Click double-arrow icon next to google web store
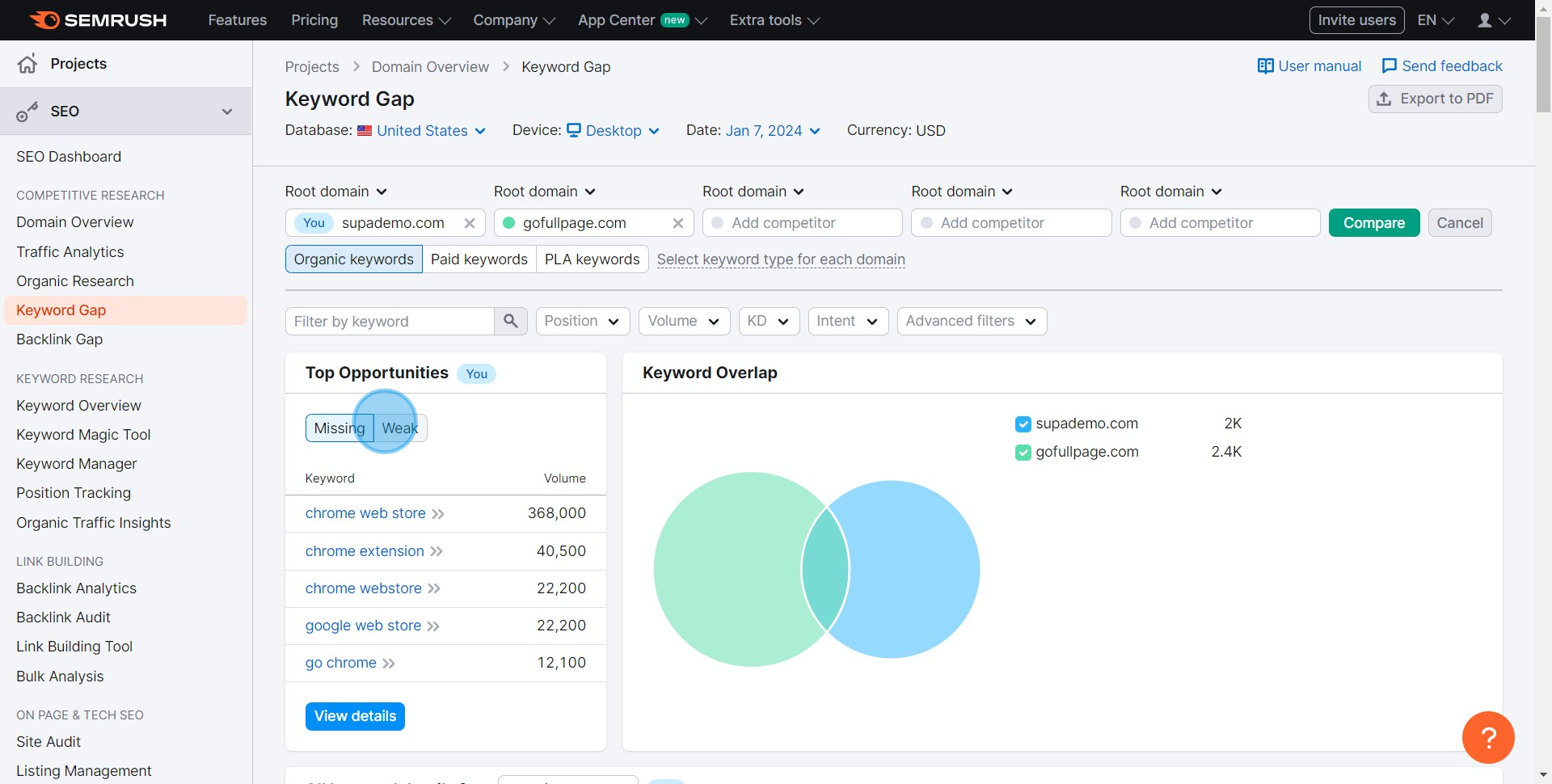Screen dimensions: 1552x784 433,626
